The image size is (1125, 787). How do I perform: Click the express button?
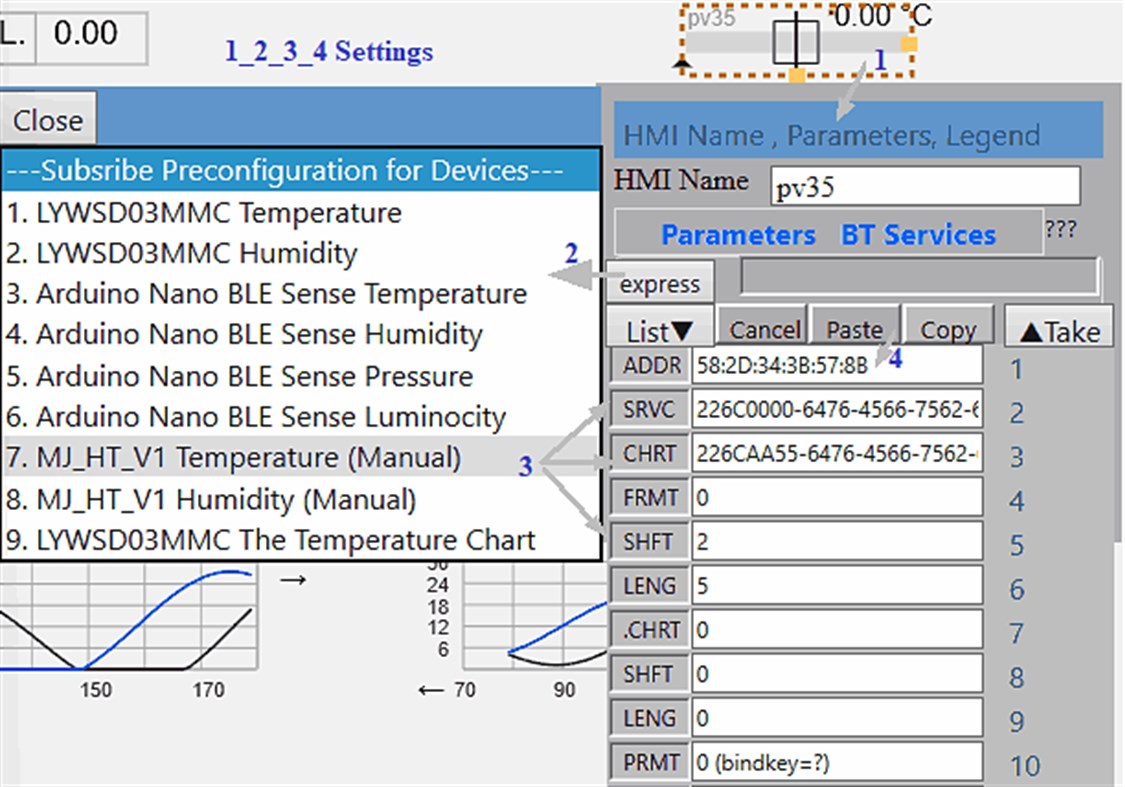click(659, 282)
